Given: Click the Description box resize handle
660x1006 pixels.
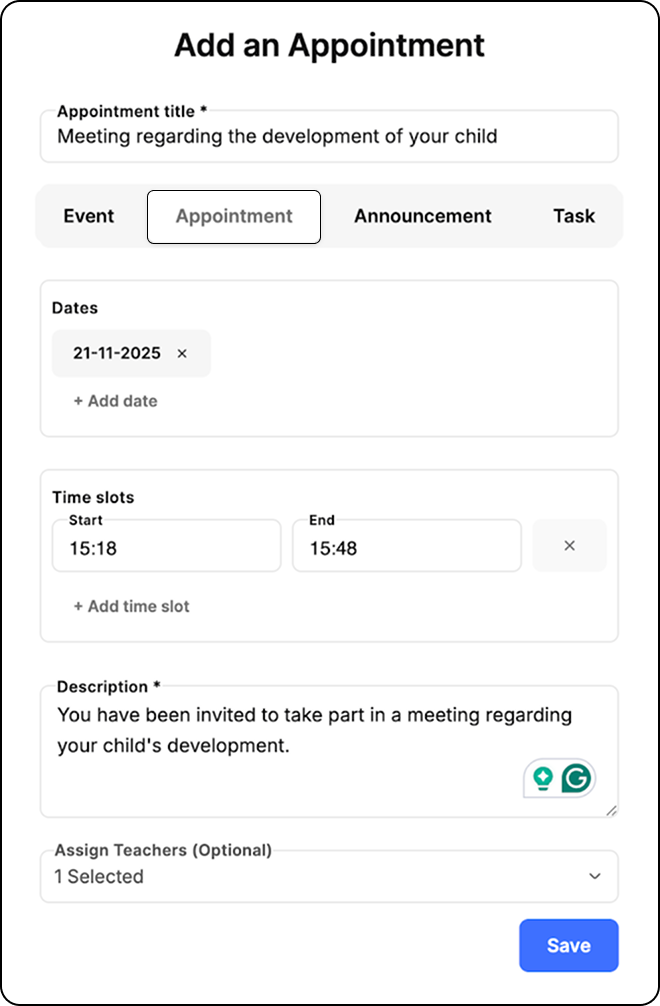Looking at the screenshot, I should pos(611,811).
